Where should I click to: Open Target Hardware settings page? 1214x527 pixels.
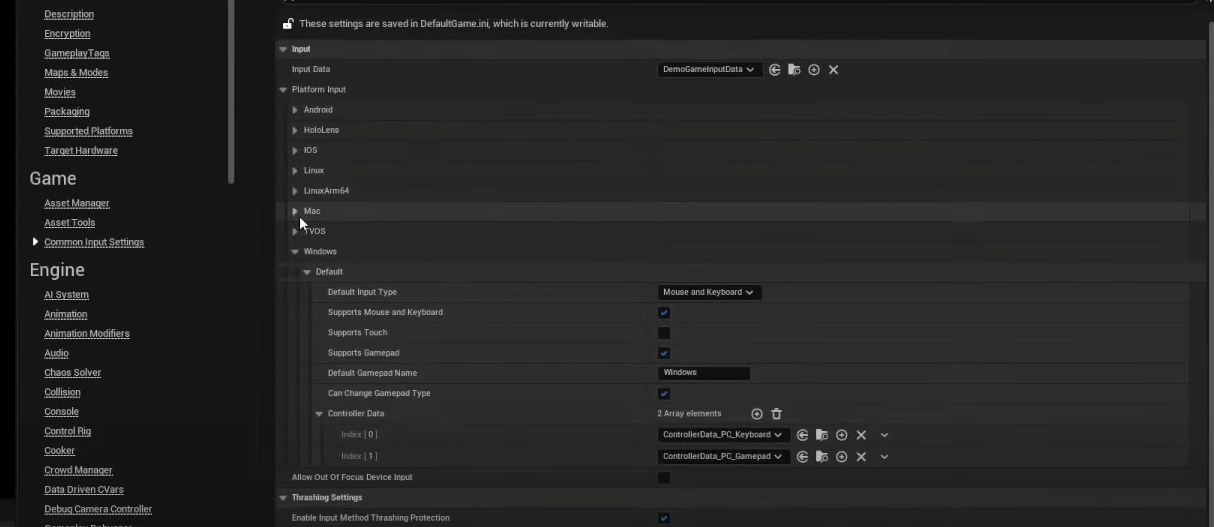click(81, 151)
